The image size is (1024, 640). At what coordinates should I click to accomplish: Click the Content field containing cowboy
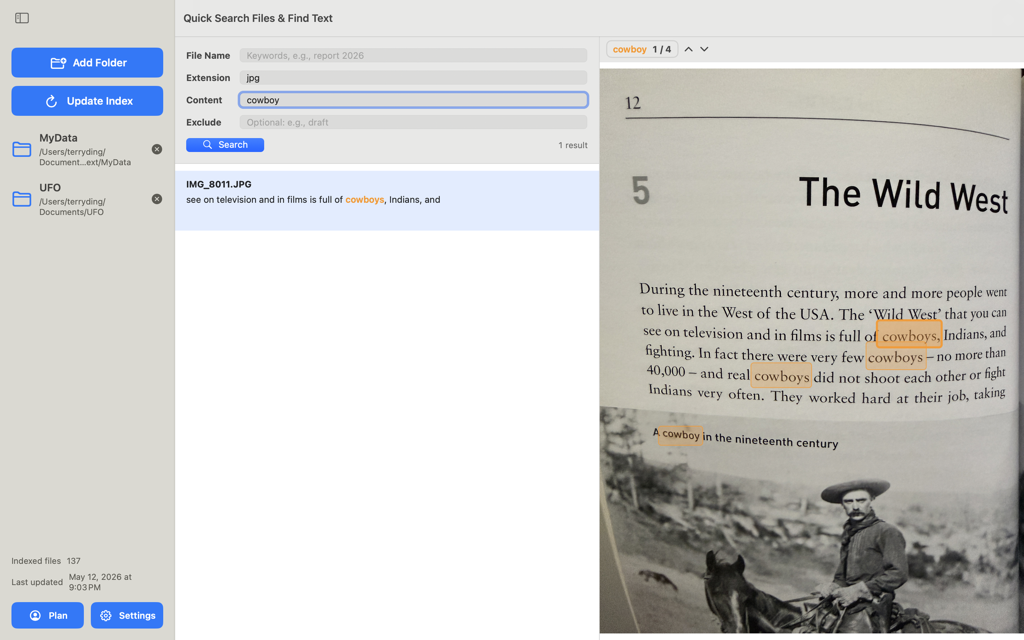pyautogui.click(x=413, y=100)
